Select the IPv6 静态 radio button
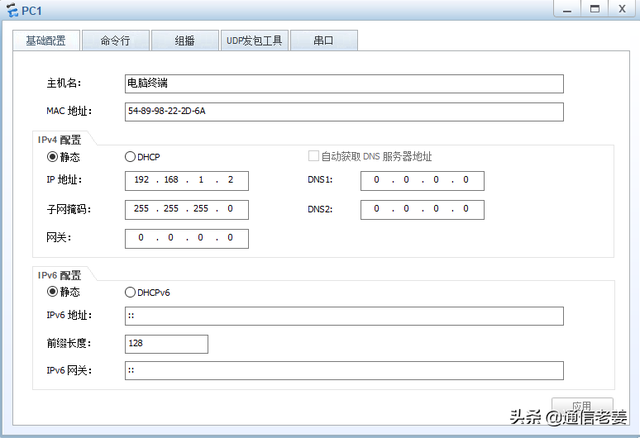 pyautogui.click(x=52, y=291)
